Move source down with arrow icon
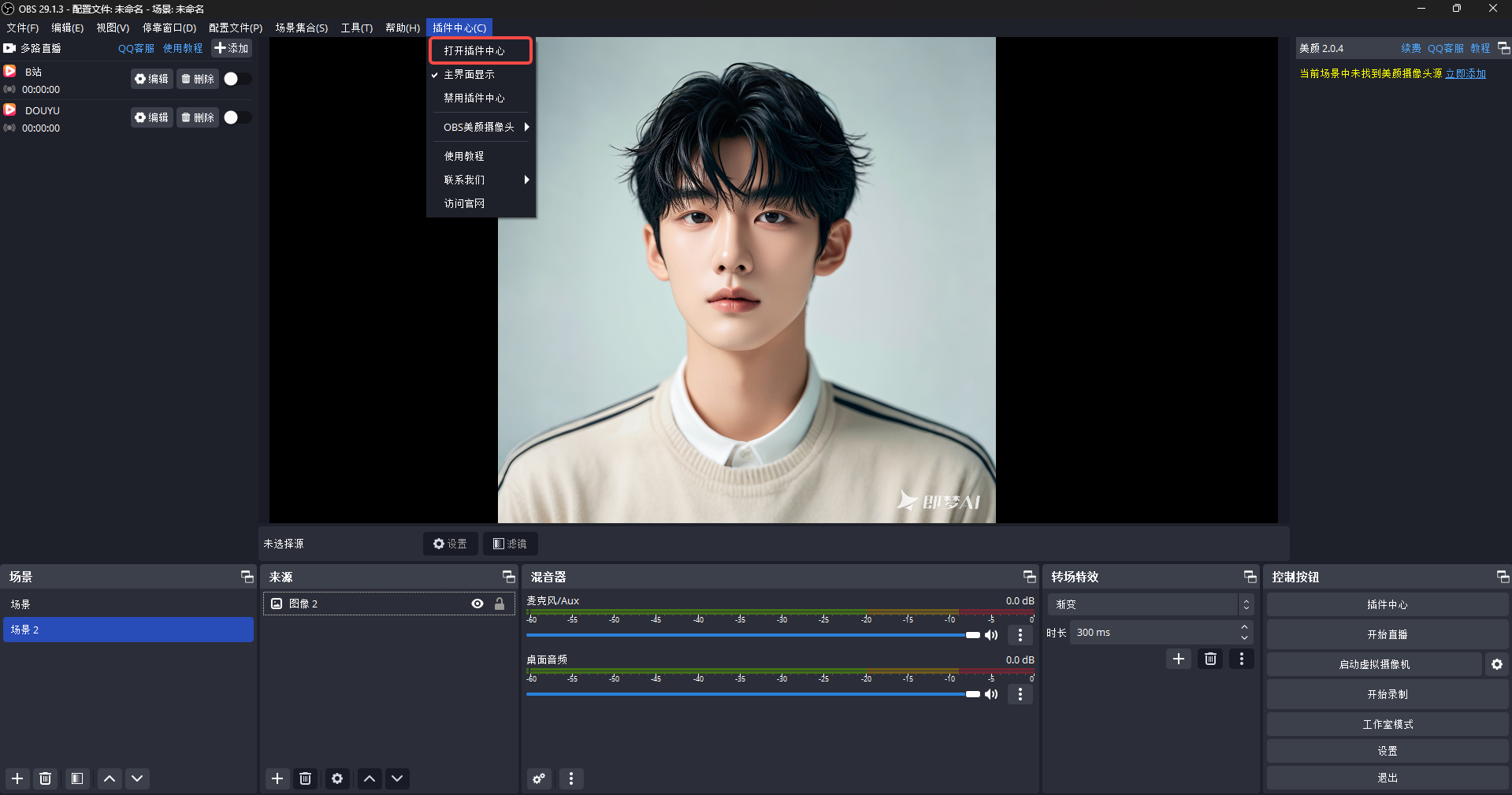The image size is (1512, 795). (397, 778)
